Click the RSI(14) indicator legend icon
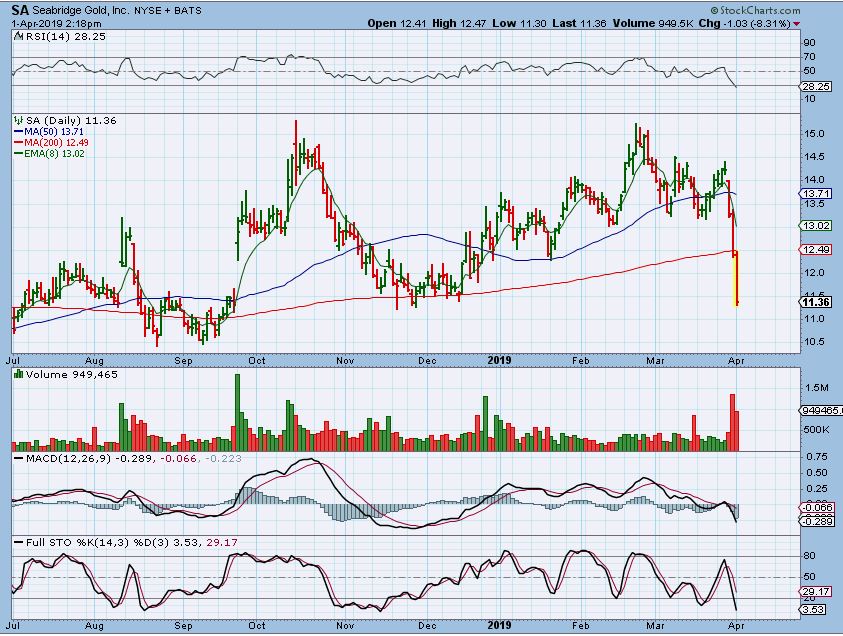843x636 pixels. point(17,36)
